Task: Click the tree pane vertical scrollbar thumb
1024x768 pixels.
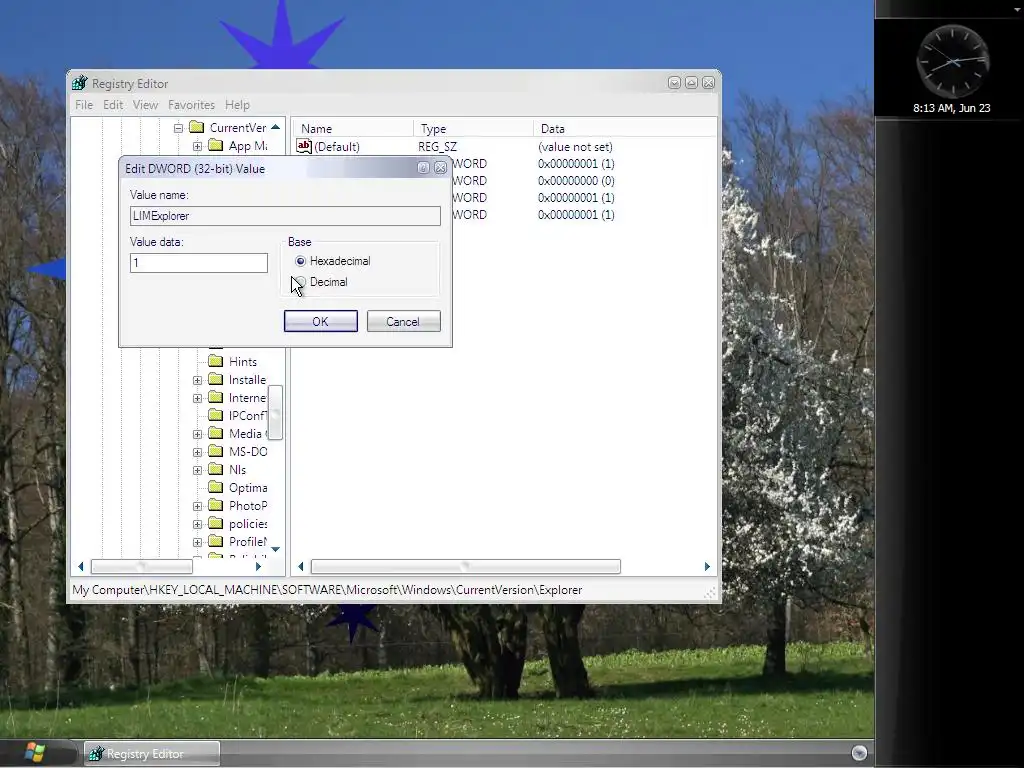Action: pyautogui.click(x=276, y=413)
